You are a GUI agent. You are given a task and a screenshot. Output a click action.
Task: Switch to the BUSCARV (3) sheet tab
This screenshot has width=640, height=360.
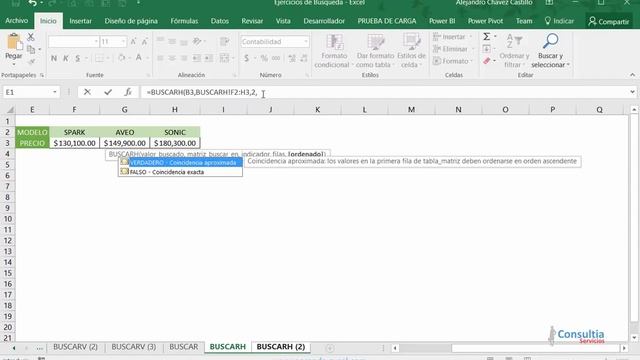pyautogui.click(x=134, y=347)
